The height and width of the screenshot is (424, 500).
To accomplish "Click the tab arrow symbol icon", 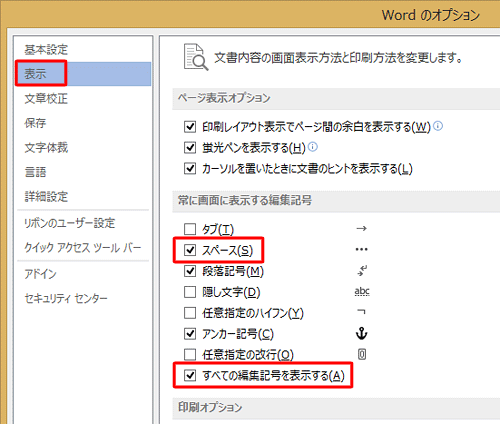I will tap(362, 229).
